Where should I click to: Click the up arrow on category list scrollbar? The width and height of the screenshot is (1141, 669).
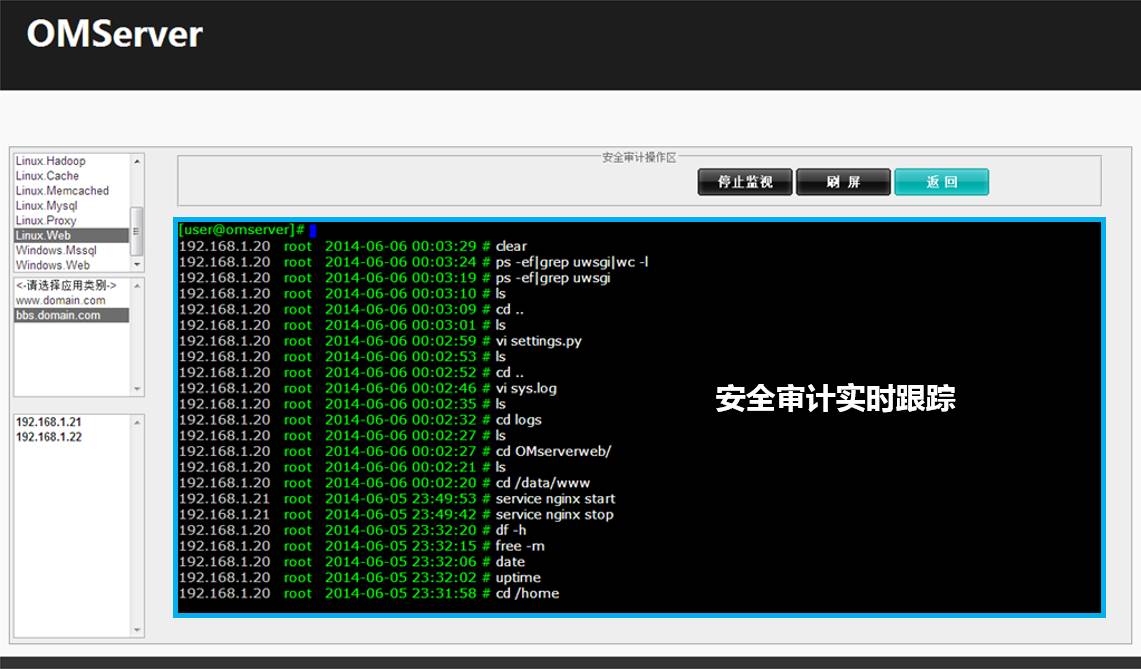point(135,161)
